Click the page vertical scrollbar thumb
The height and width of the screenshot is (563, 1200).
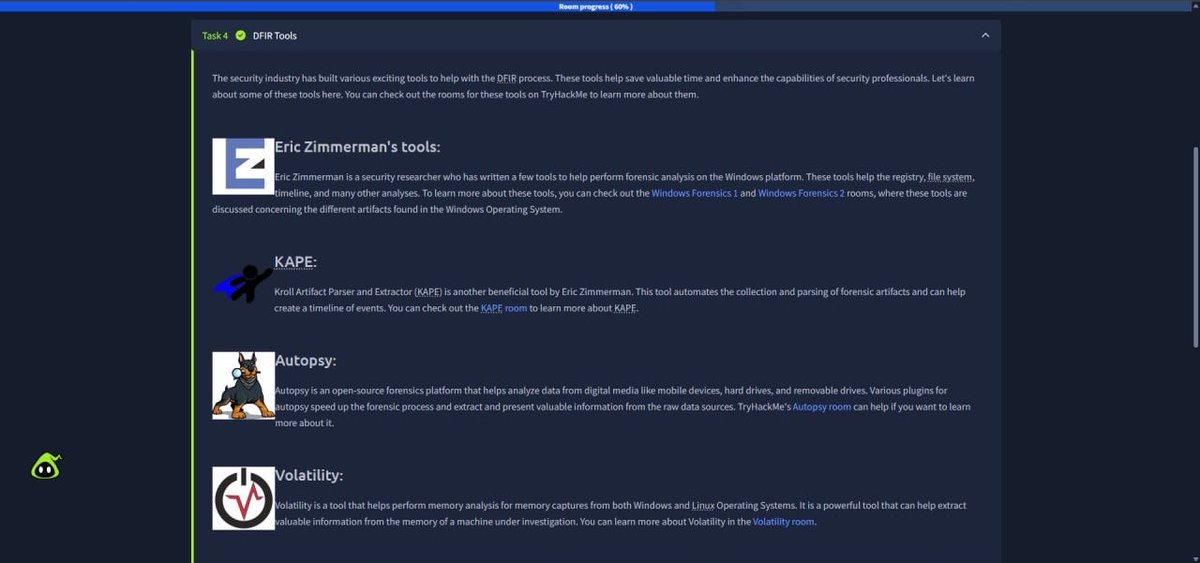[1196, 247]
